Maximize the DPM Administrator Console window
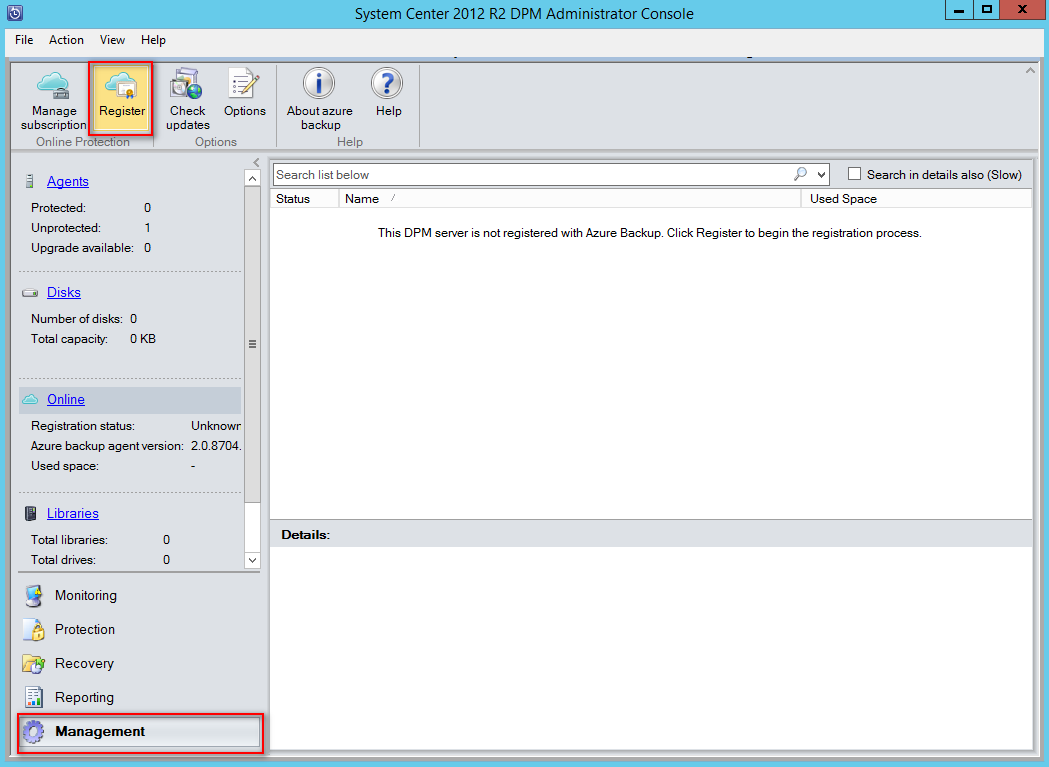The height and width of the screenshot is (767, 1049). 986,10
